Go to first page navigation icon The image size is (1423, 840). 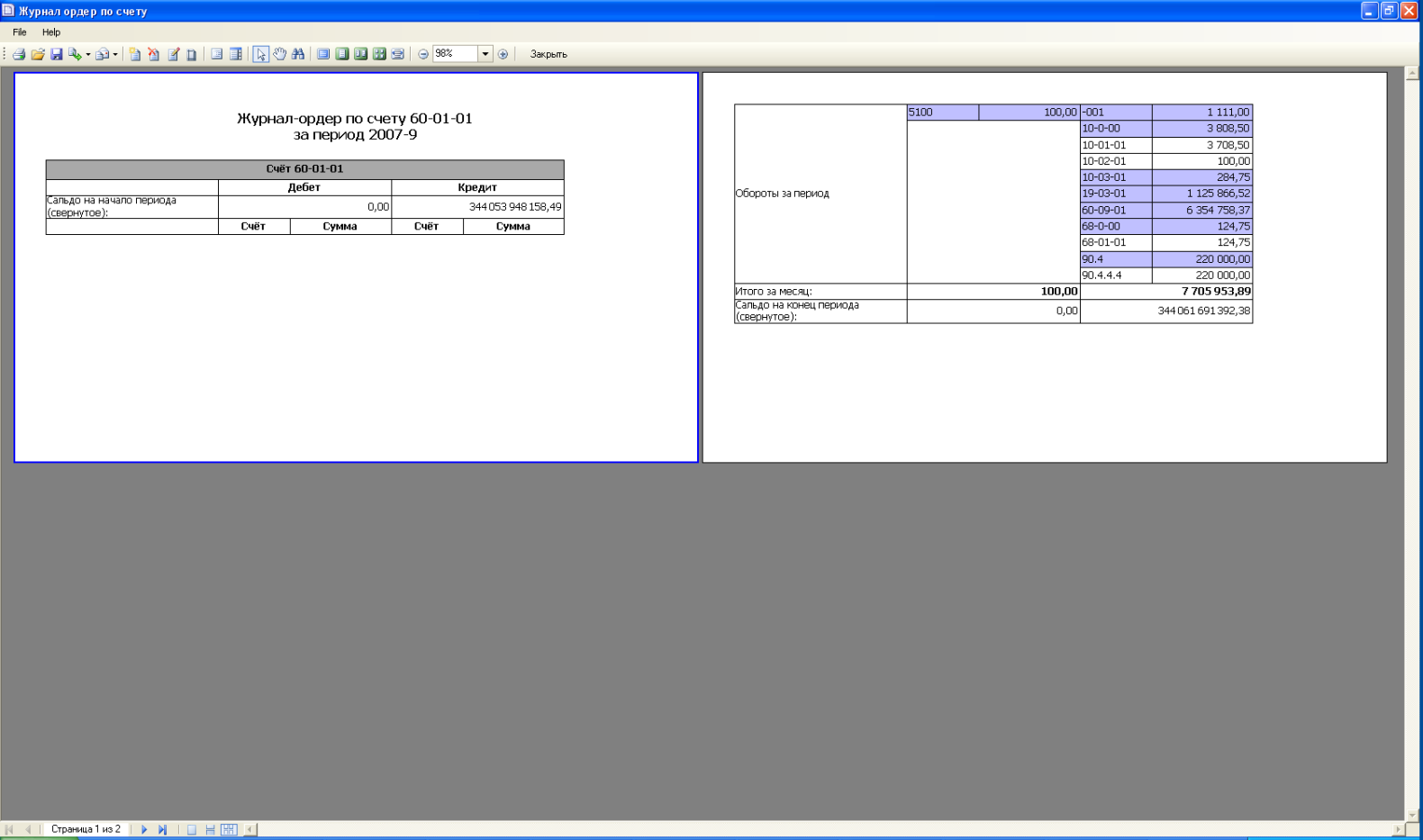pyautogui.click(x=9, y=829)
